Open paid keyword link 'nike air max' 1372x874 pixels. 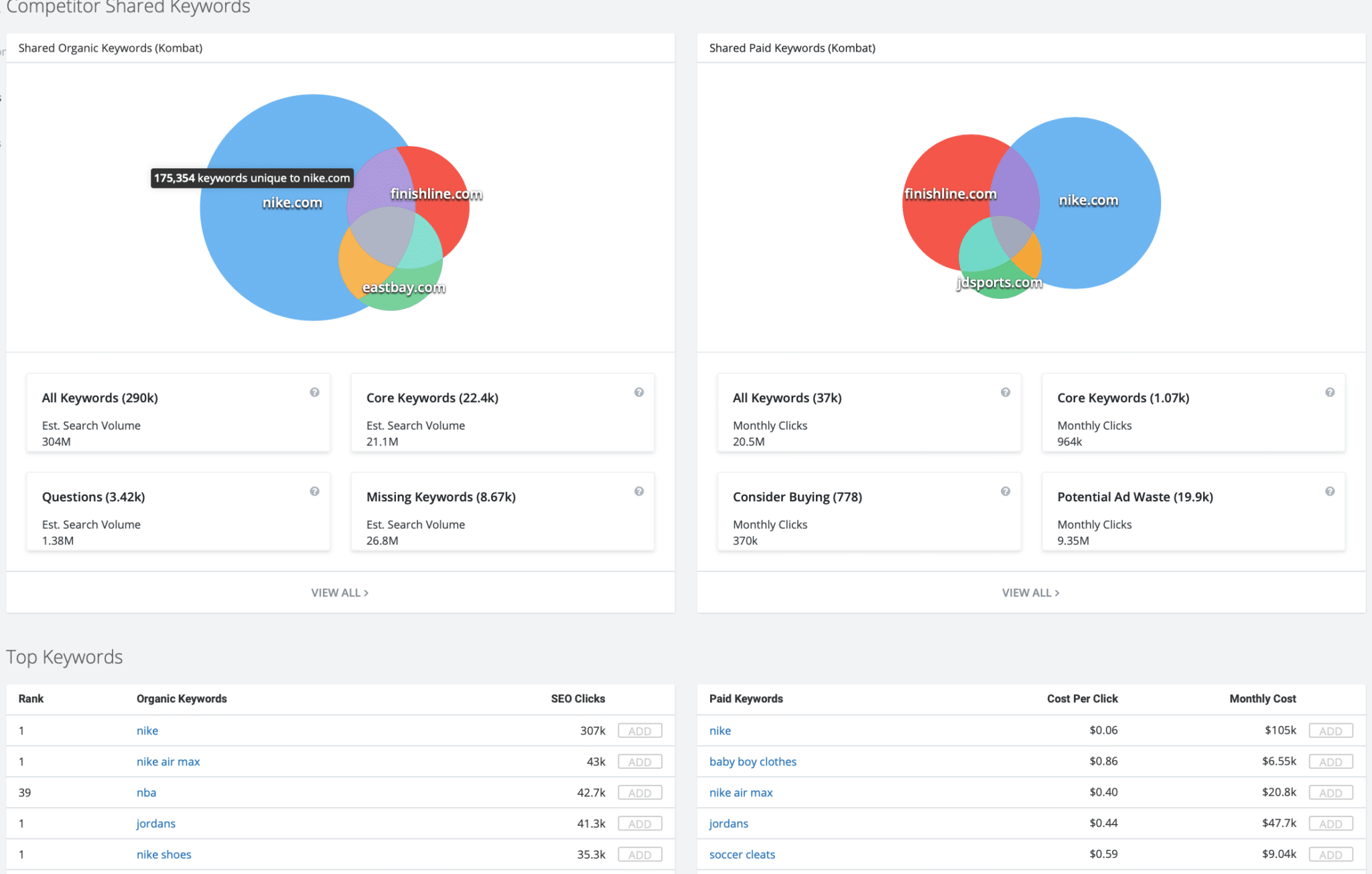(x=741, y=793)
